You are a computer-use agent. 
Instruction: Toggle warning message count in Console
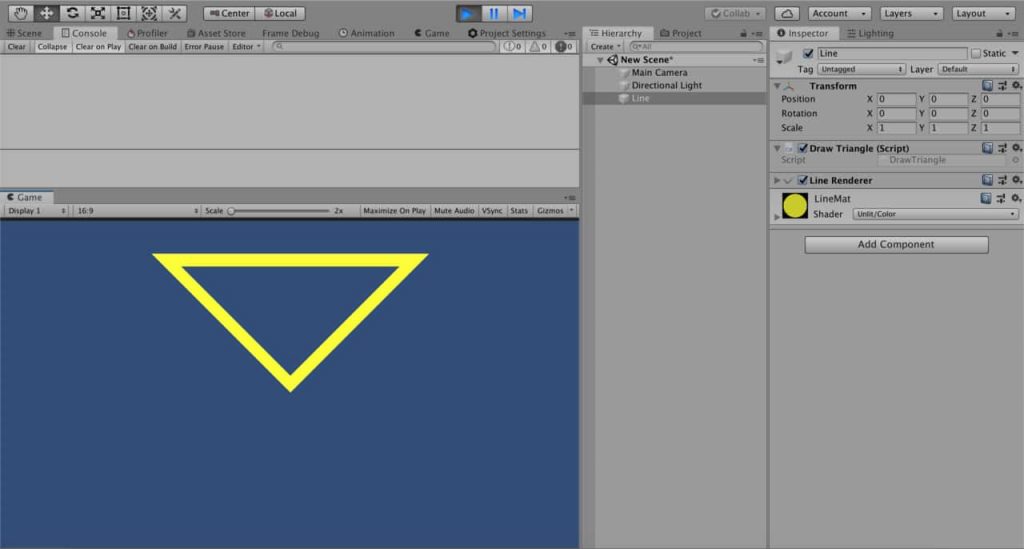coord(538,46)
